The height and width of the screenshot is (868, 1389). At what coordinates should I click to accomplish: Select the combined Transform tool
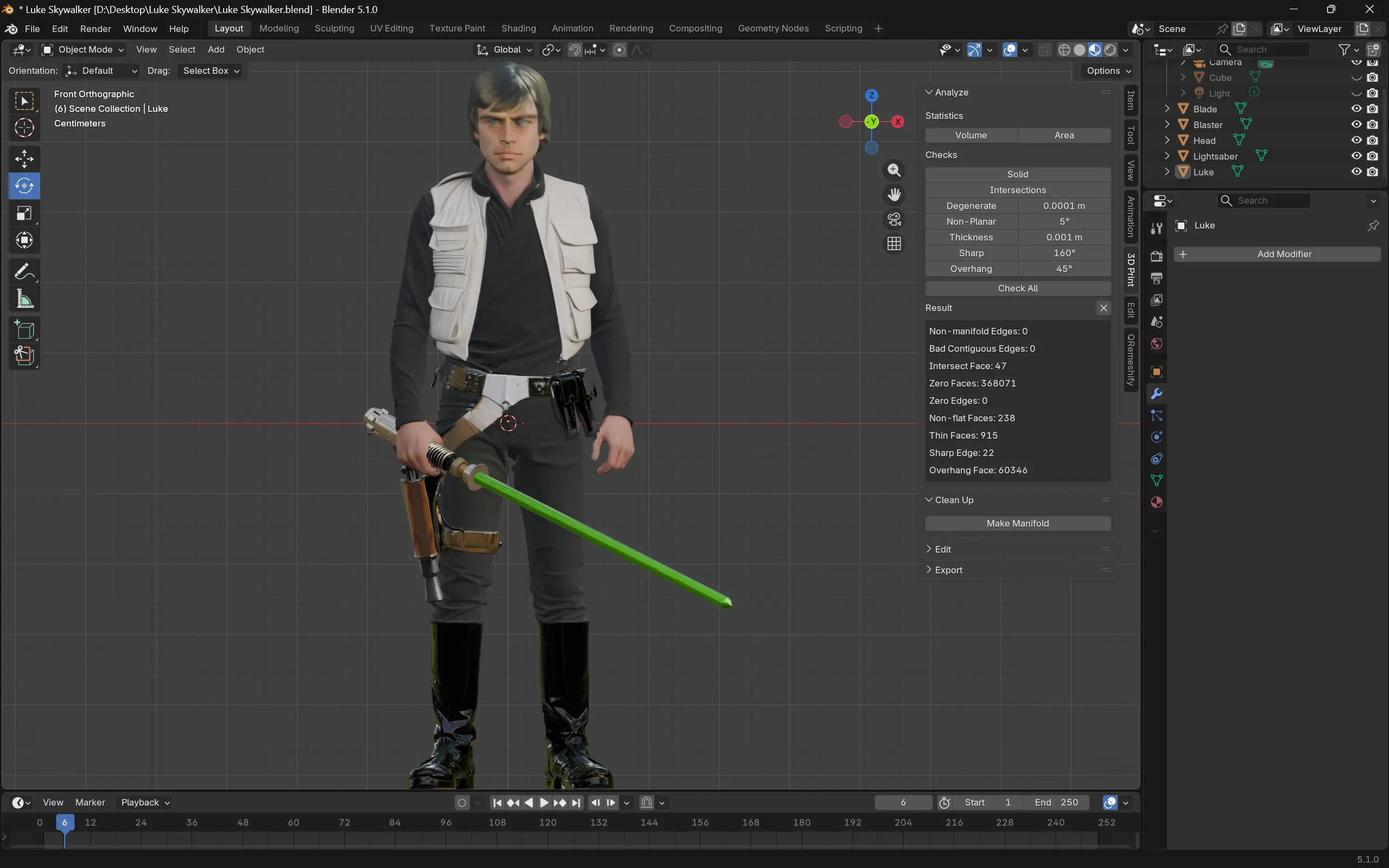point(24,240)
